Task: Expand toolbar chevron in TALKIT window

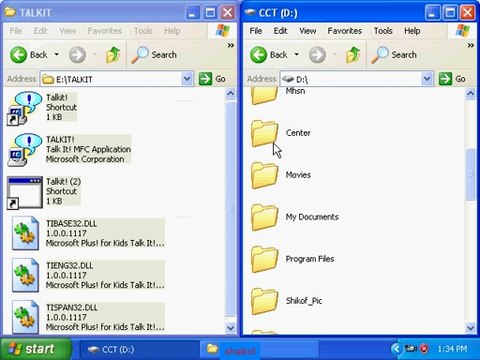Action: [231, 45]
